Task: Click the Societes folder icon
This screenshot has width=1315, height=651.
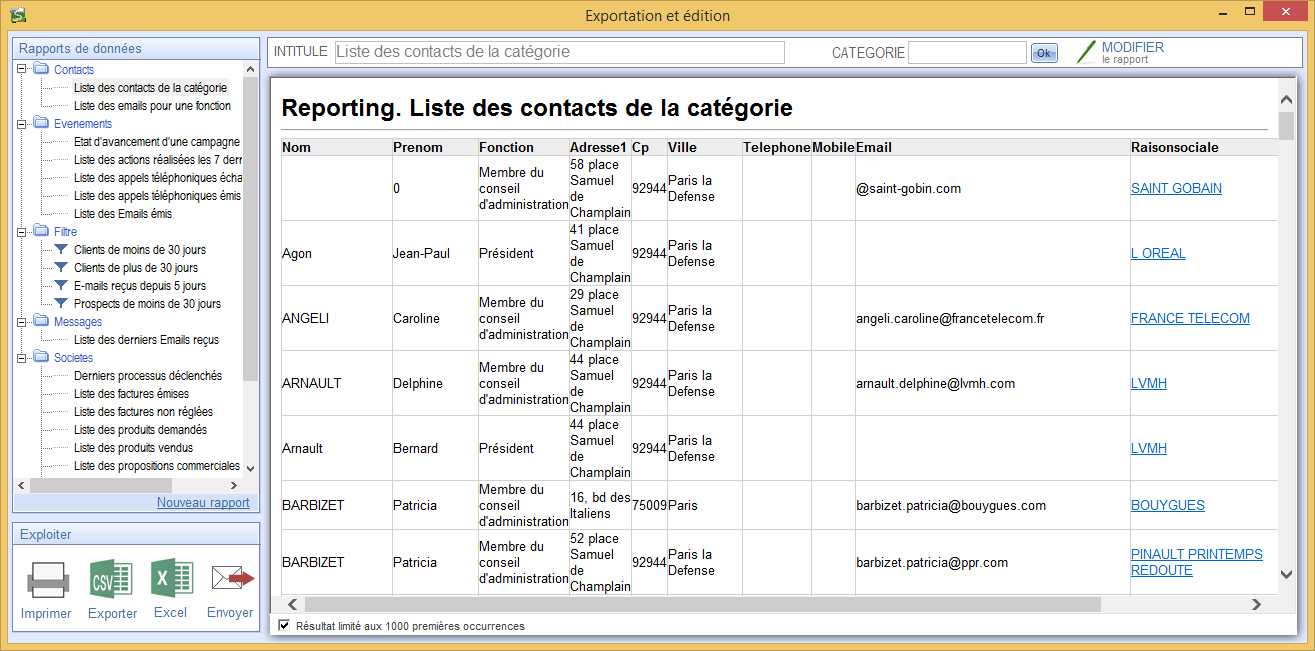Action: click(41, 357)
